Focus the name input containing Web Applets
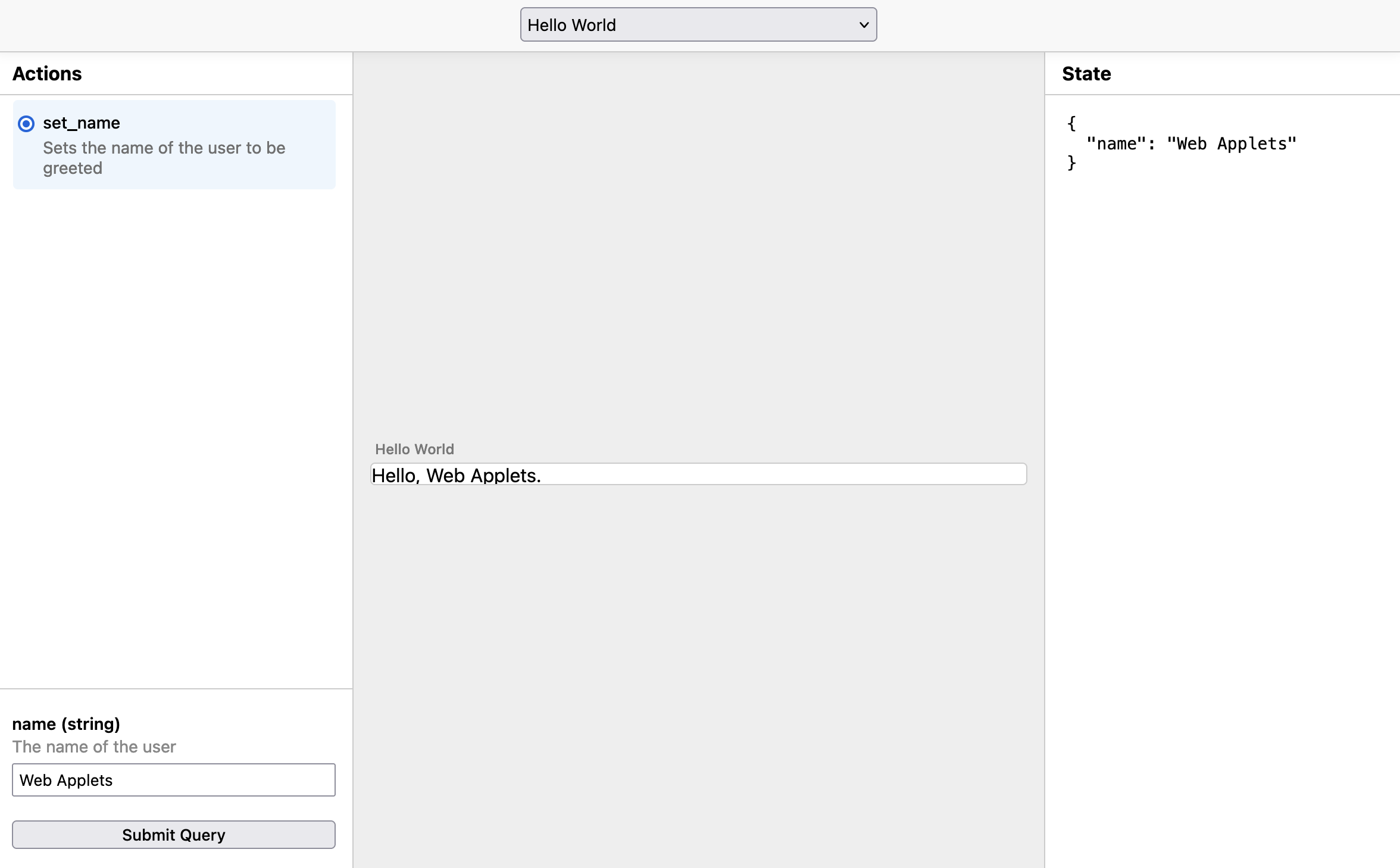Viewport: 1400px width, 868px height. (x=173, y=780)
